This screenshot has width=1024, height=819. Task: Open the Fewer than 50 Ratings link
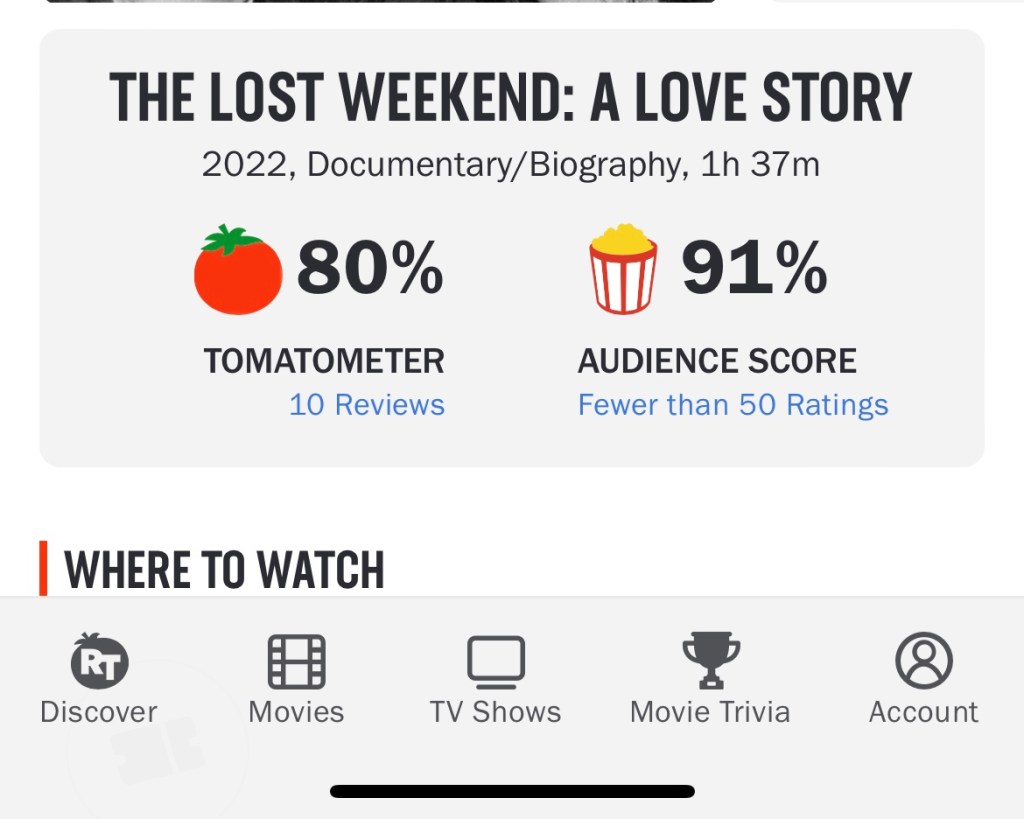tap(733, 405)
